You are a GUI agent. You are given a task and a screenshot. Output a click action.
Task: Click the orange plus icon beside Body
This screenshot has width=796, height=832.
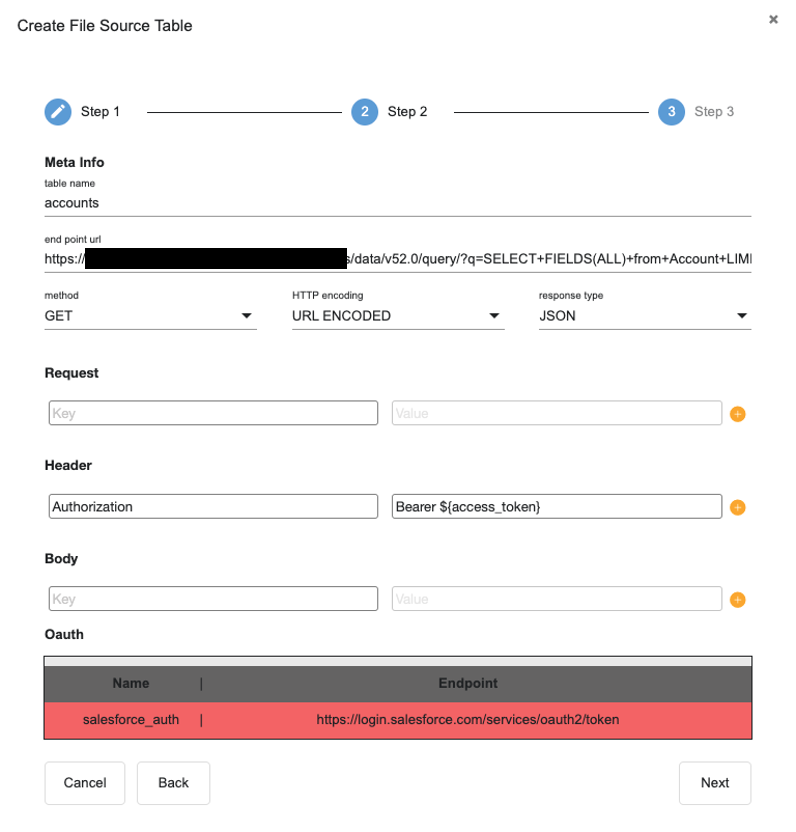pyautogui.click(x=738, y=600)
